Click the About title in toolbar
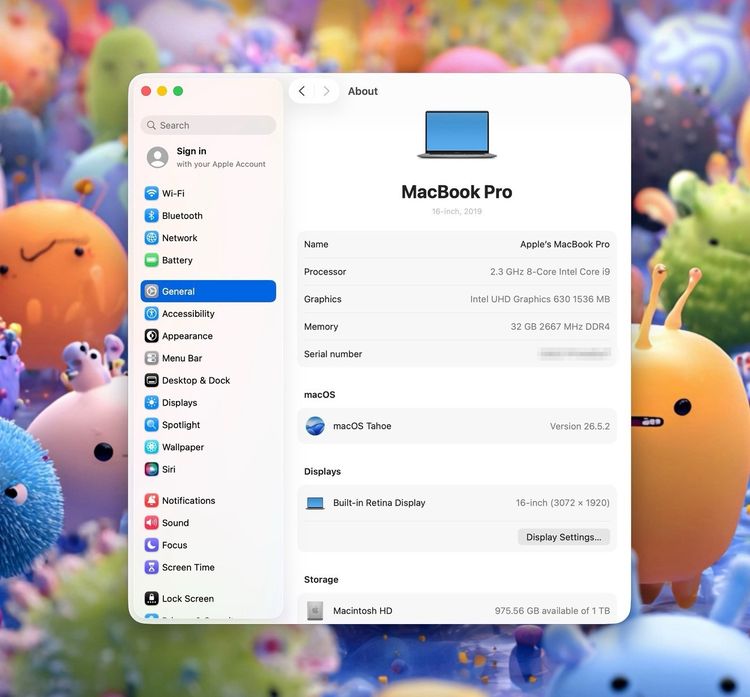This screenshot has width=750, height=697. [x=363, y=91]
